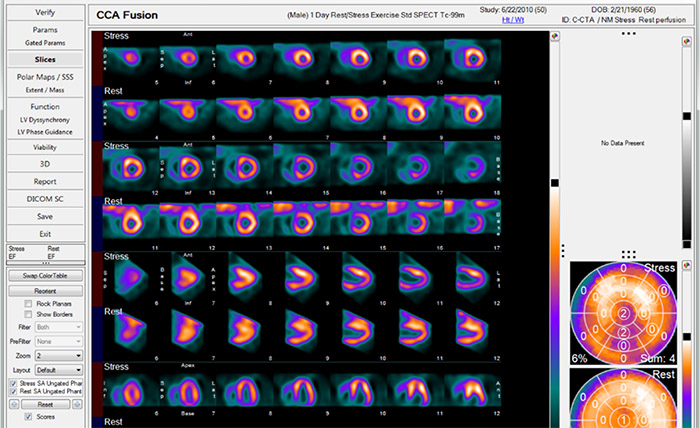Screen dimensions: 700x428
Task: Click arrow icon left of Reset button
Action: 14,404
